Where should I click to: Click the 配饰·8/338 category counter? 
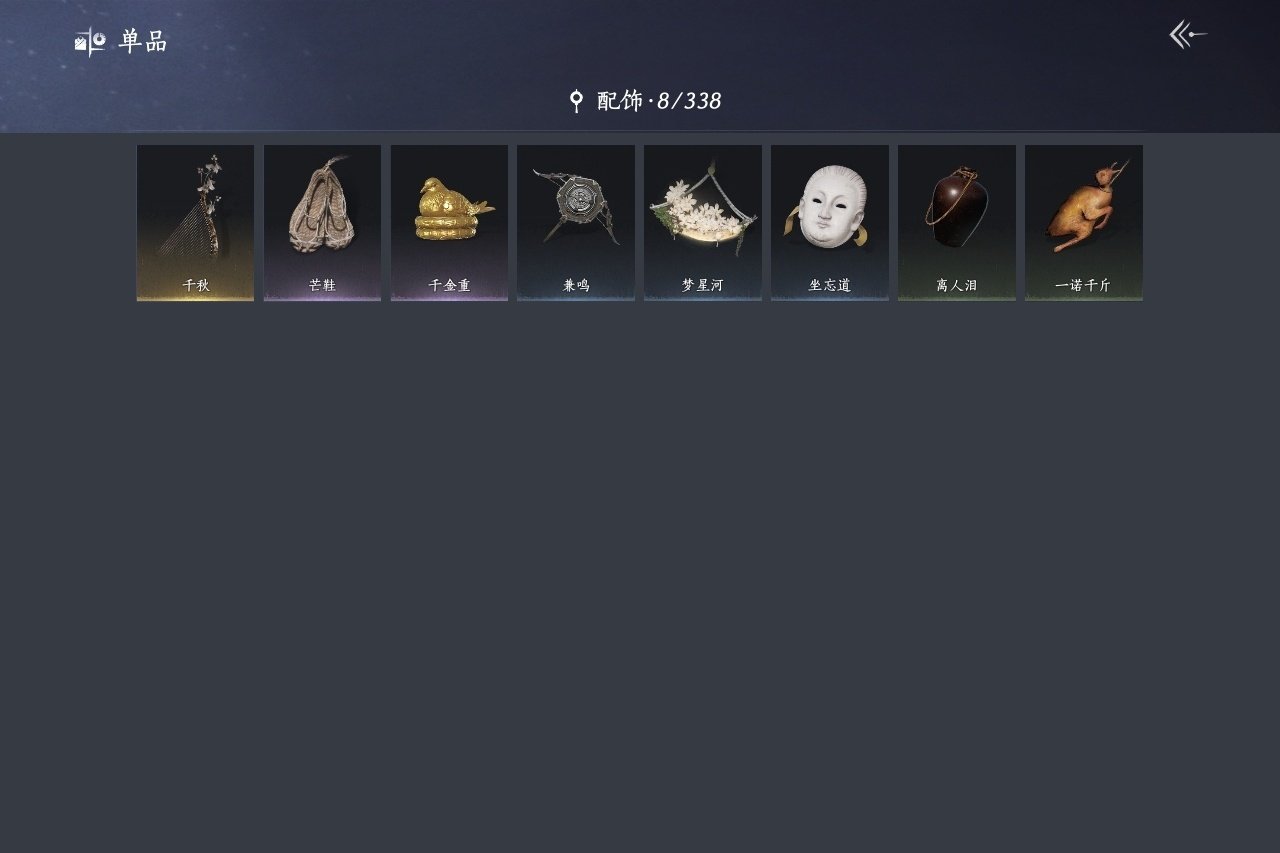pos(659,101)
